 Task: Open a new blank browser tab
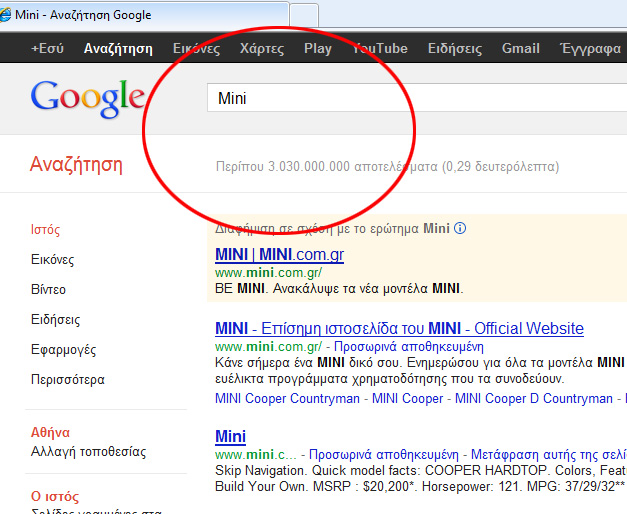[x=304, y=15]
